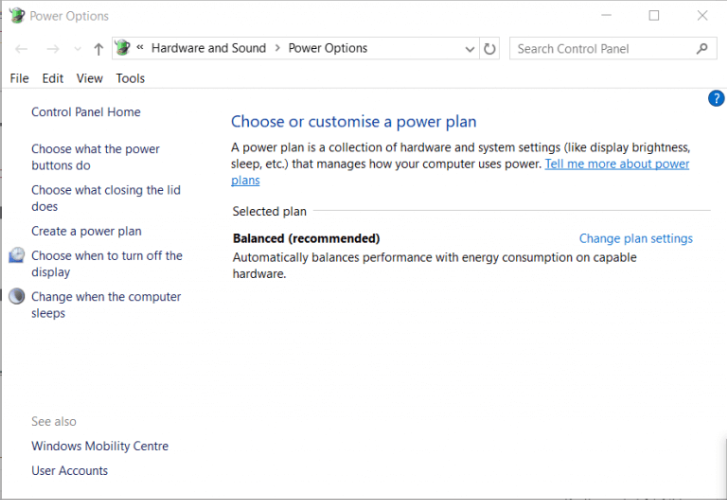Expand breadcrumb chevron after Hardware and Sound
The height and width of the screenshot is (500, 727).
277,48
